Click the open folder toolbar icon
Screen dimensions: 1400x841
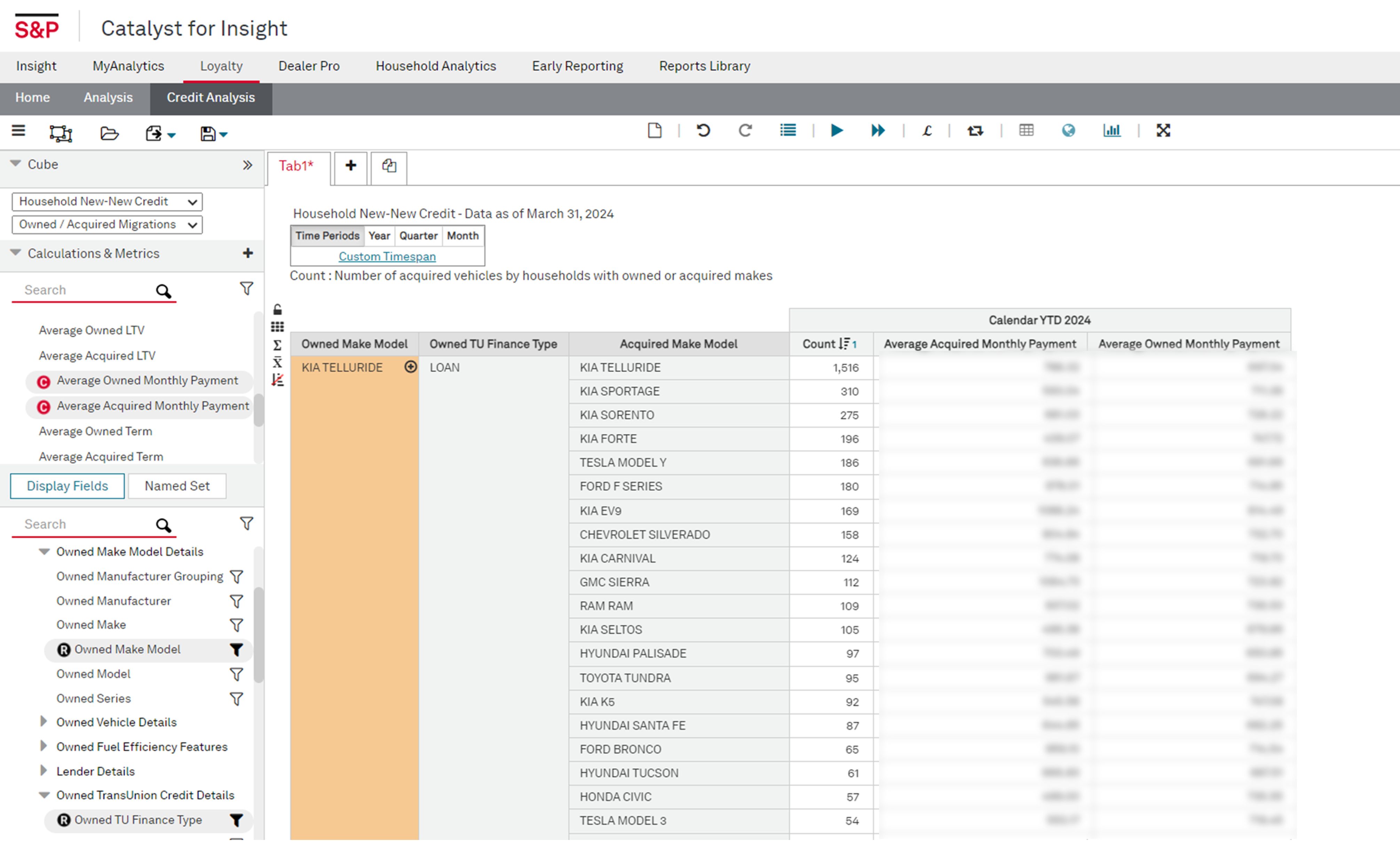tap(109, 134)
